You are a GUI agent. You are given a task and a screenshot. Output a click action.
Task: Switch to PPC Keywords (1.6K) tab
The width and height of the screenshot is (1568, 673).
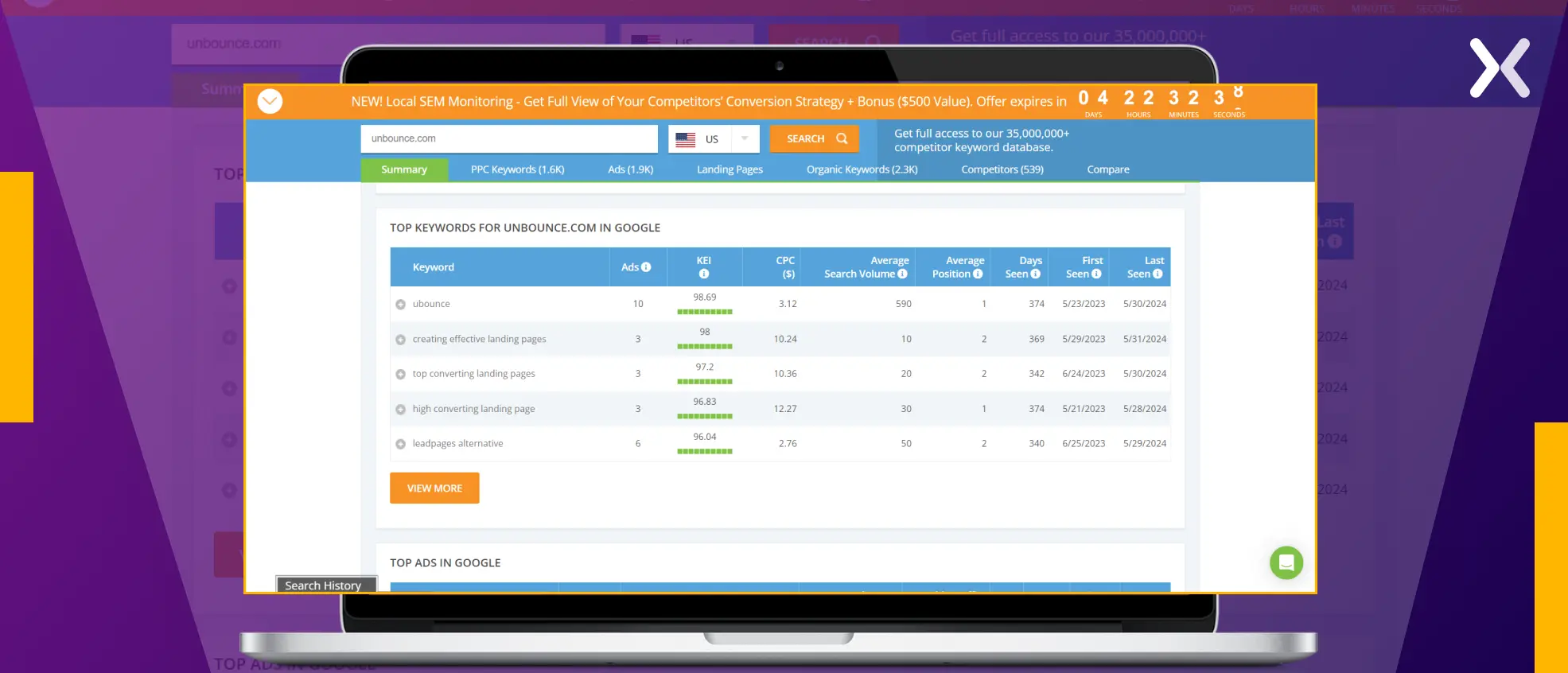coord(517,169)
